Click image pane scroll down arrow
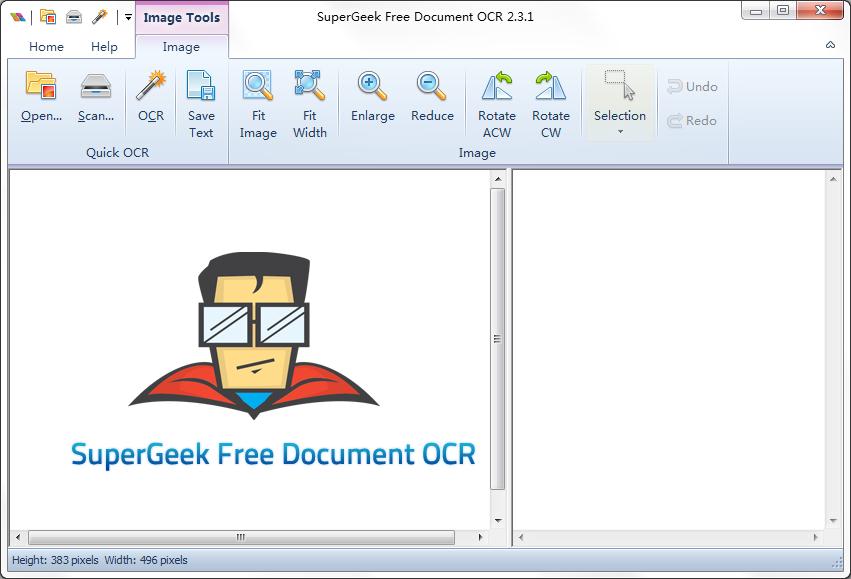This screenshot has height=579, width=851. point(498,521)
